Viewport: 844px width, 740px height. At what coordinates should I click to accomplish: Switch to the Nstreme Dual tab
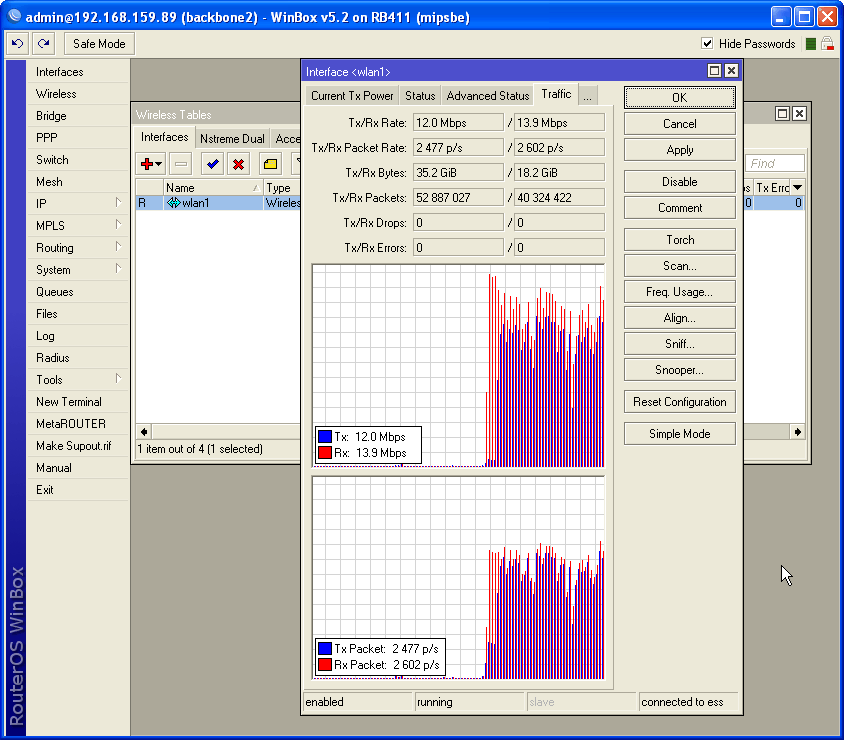232,138
